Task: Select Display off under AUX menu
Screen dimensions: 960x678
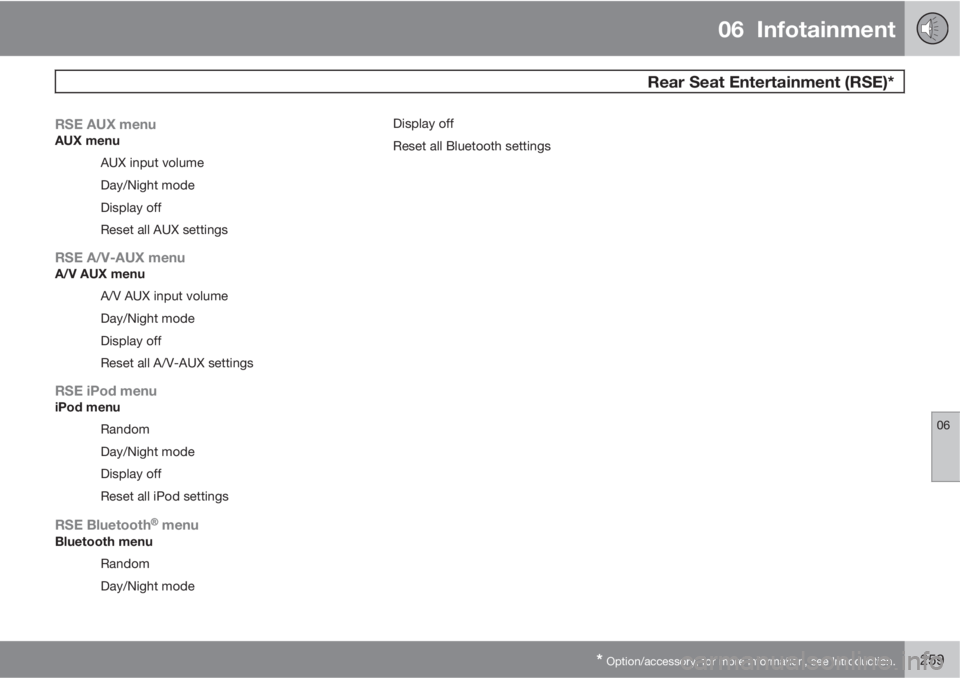Action: tap(131, 208)
